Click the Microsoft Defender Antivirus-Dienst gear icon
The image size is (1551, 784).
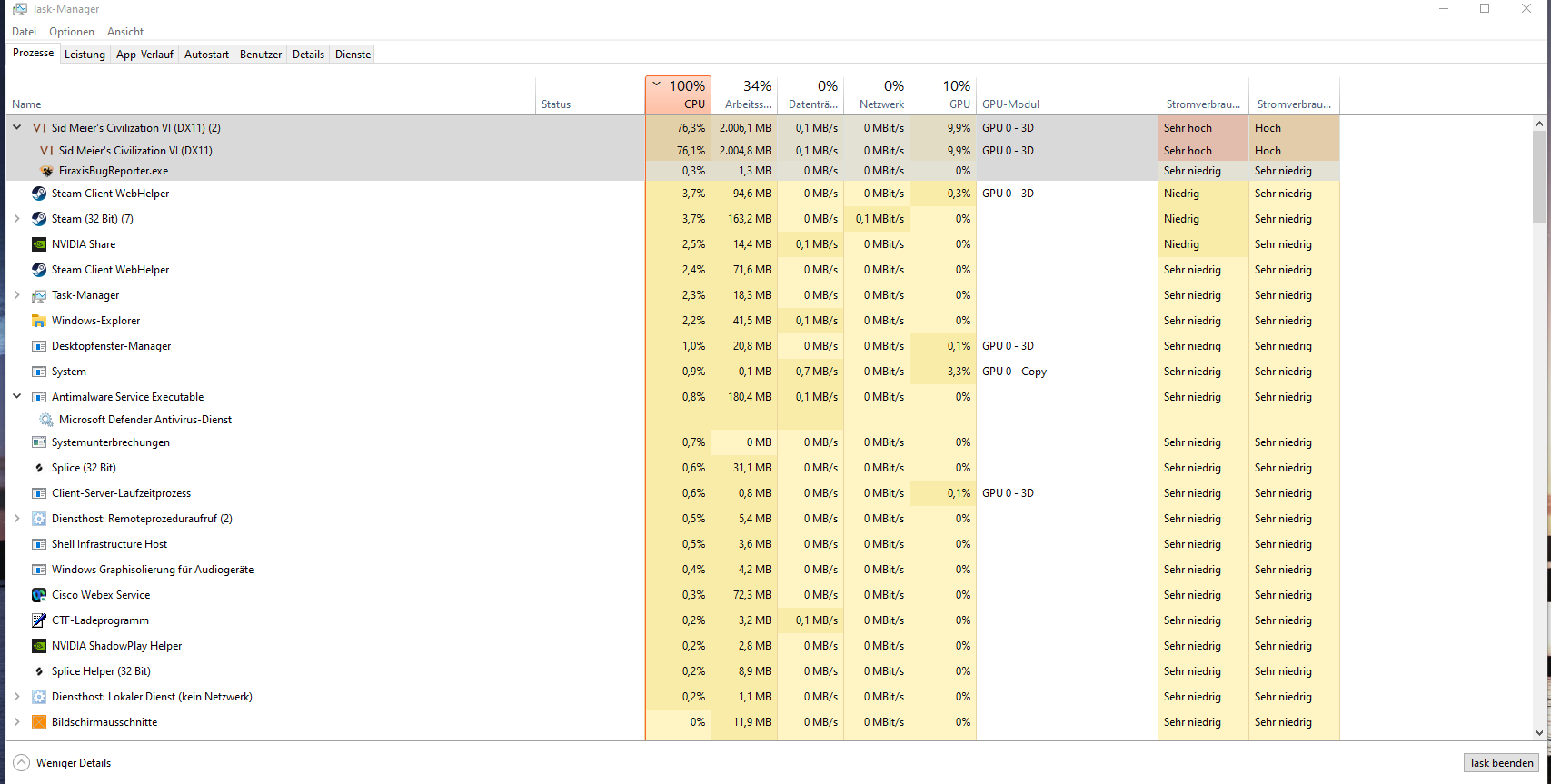point(46,420)
